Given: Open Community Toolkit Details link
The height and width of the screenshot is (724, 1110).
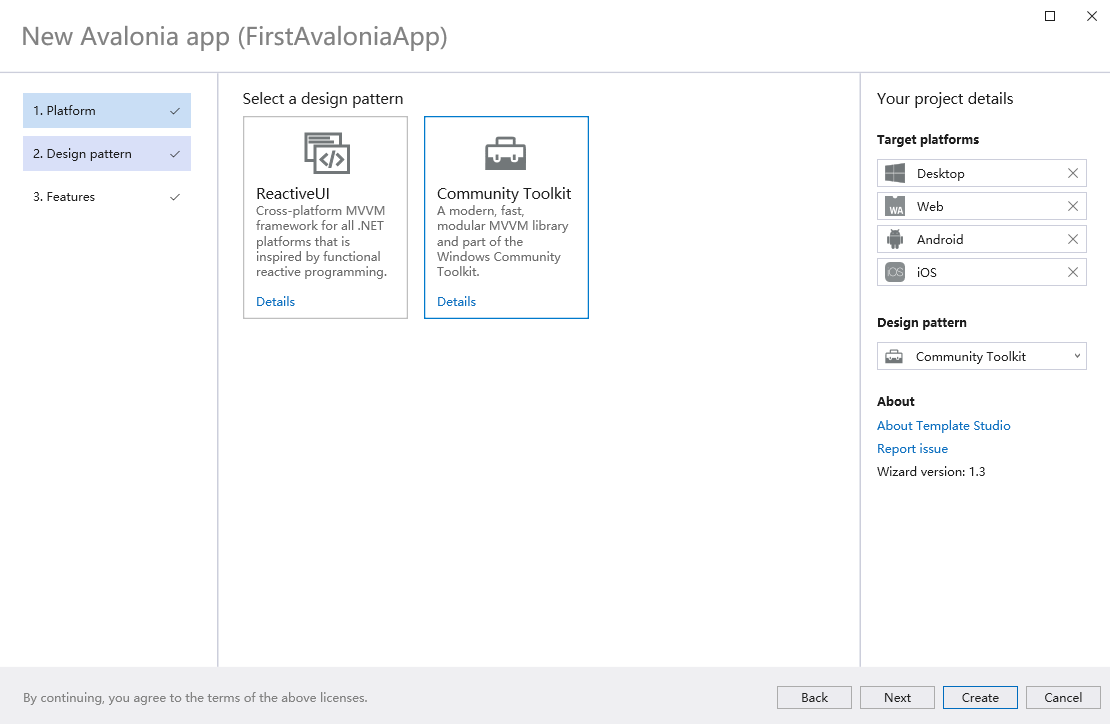Looking at the screenshot, I should click(456, 301).
